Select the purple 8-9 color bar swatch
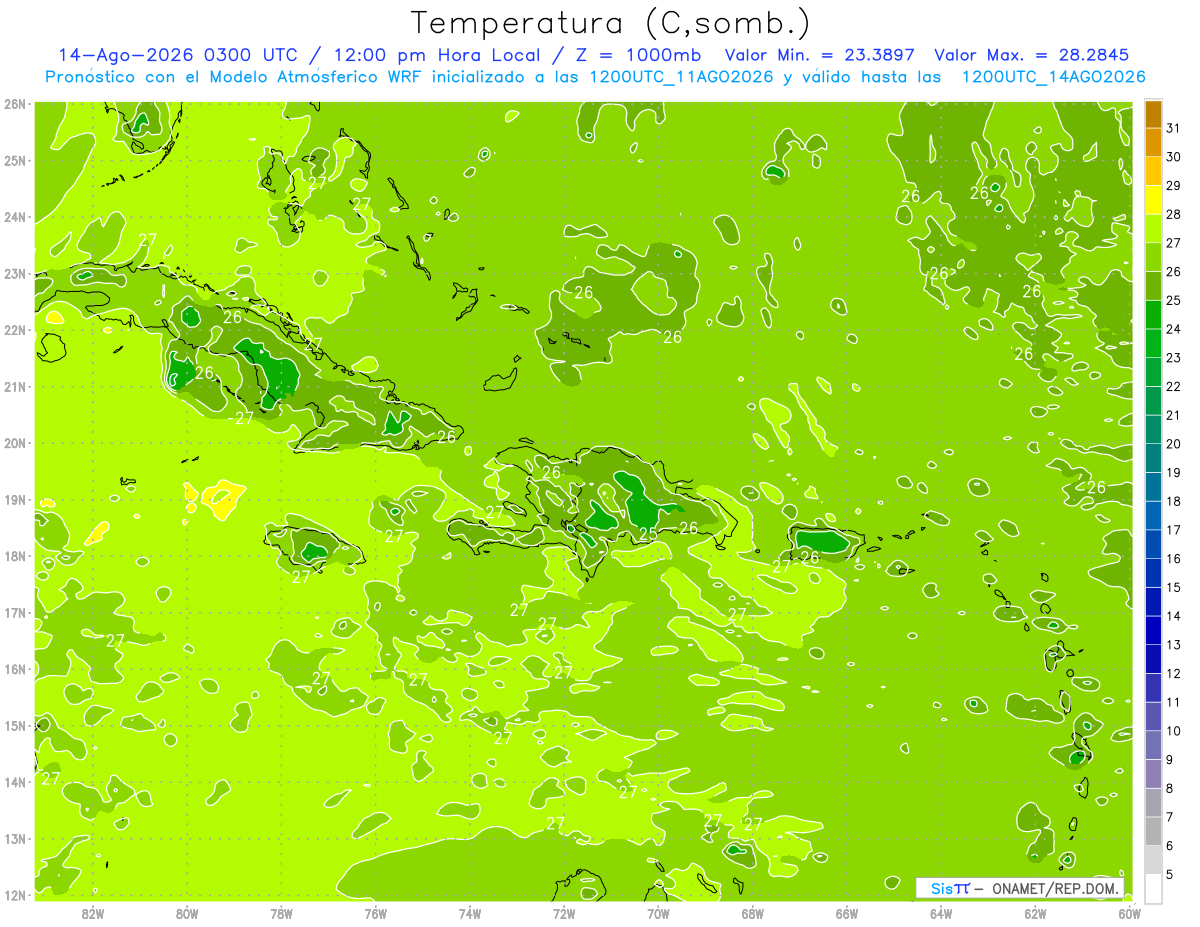The image size is (1200, 927). pos(1153,774)
